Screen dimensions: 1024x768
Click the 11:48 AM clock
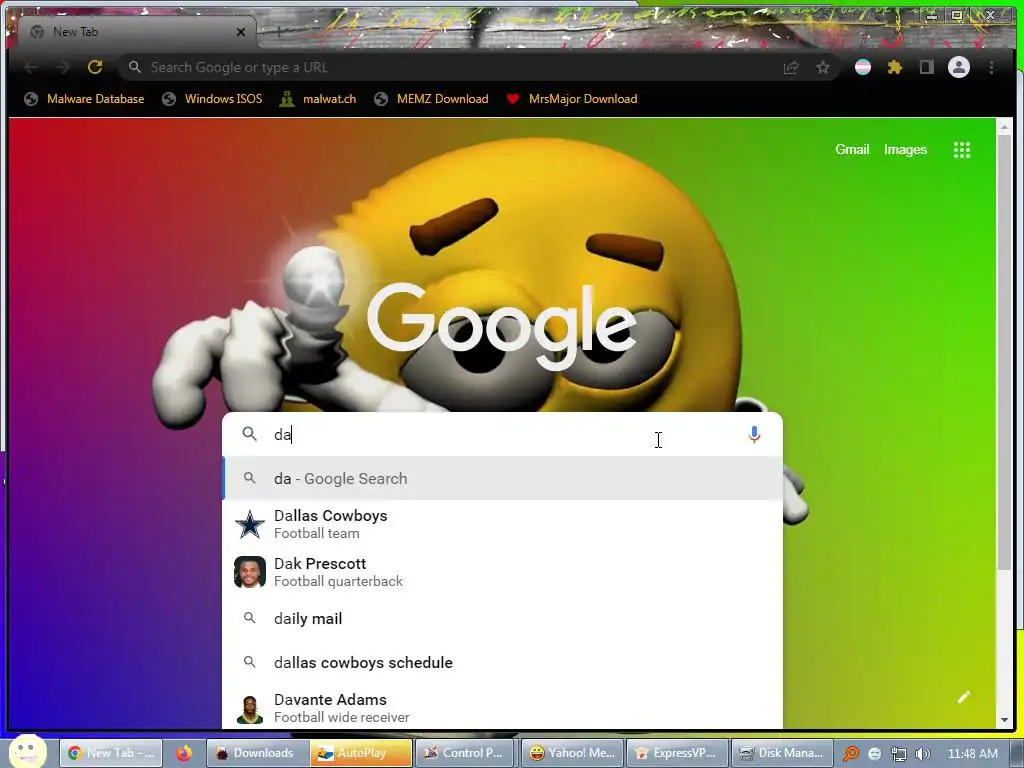[x=972, y=754]
